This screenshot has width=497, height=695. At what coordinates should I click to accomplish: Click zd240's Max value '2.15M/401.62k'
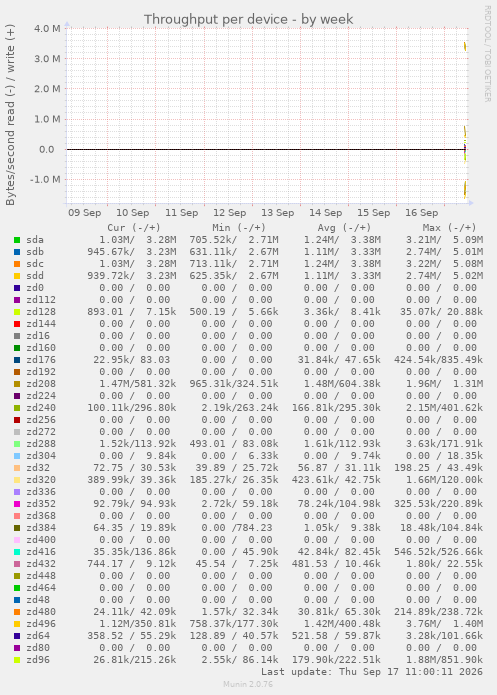444,408
